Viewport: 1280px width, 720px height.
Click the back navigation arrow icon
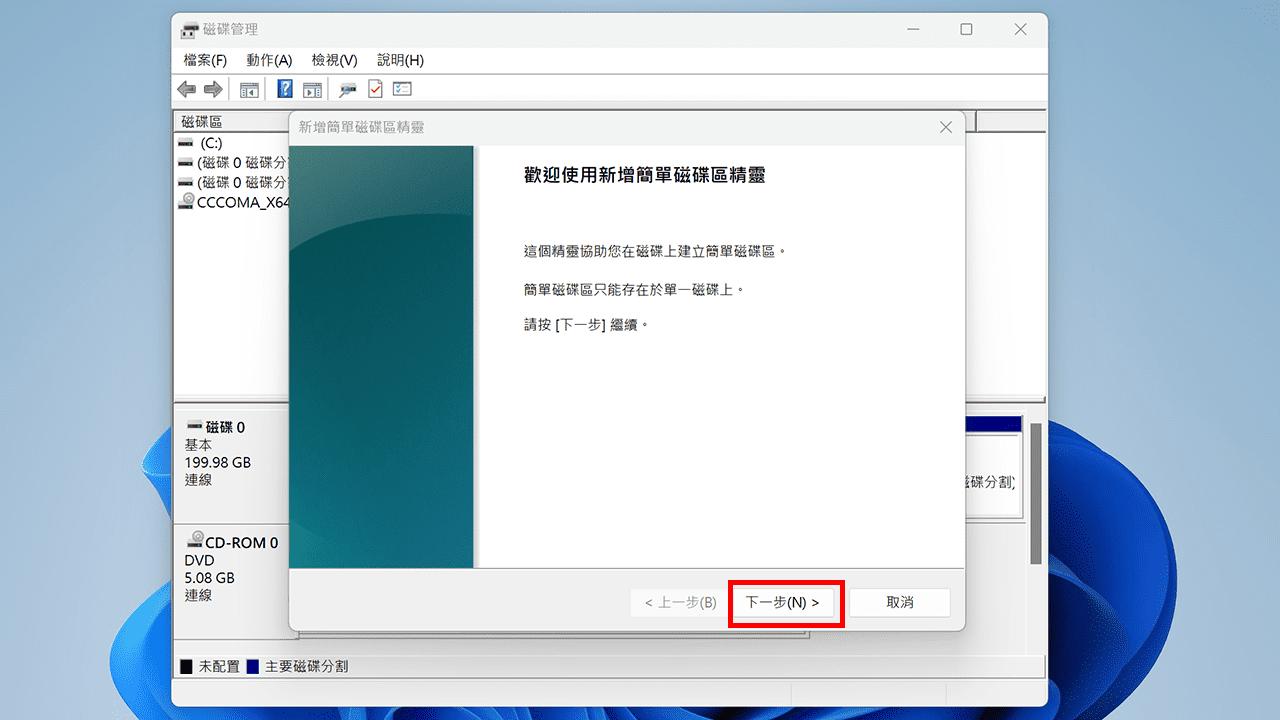[186, 89]
